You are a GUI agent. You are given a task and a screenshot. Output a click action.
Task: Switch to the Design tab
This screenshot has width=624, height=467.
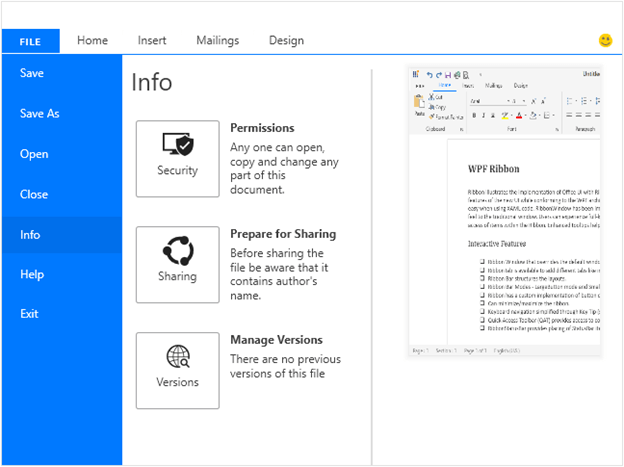click(286, 41)
